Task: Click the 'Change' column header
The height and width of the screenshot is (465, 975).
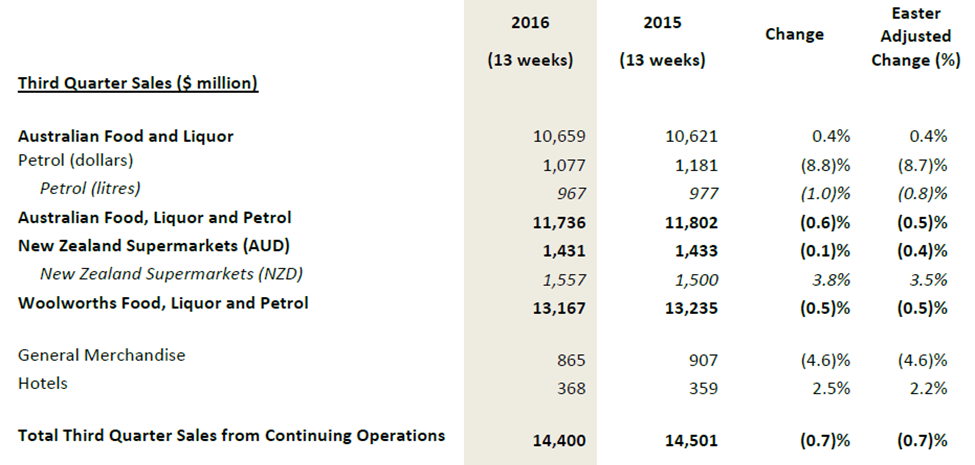Action: coord(794,34)
